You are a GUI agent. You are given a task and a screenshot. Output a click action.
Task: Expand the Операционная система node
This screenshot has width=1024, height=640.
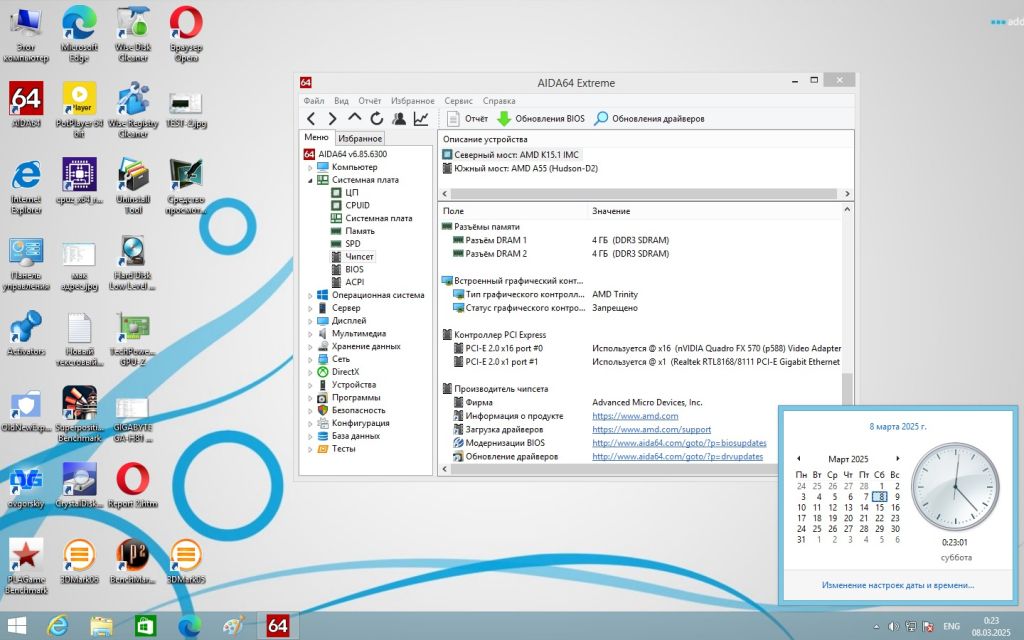[x=310, y=295]
